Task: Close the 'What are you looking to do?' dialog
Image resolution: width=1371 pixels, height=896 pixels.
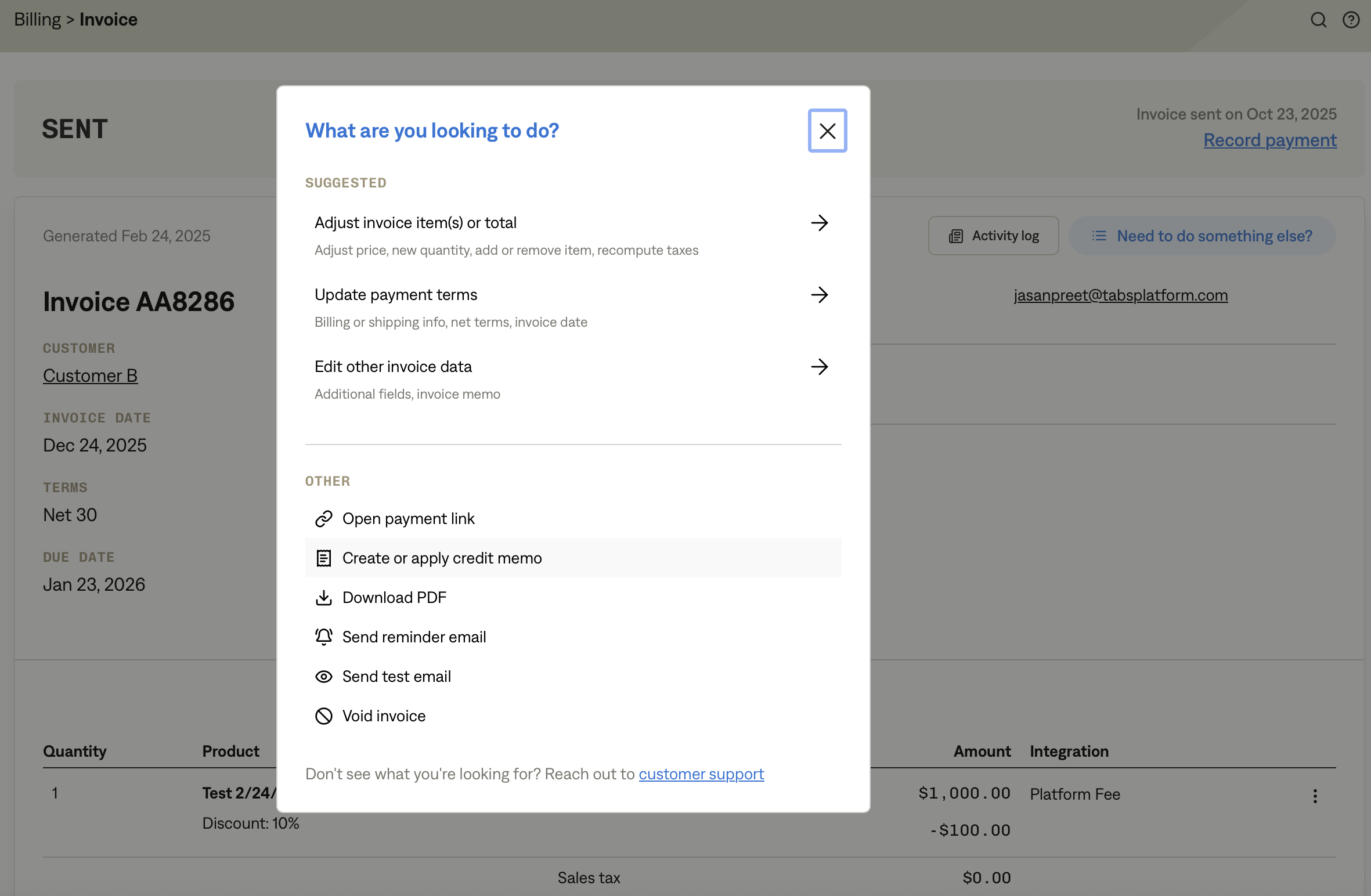Action: pos(827,131)
